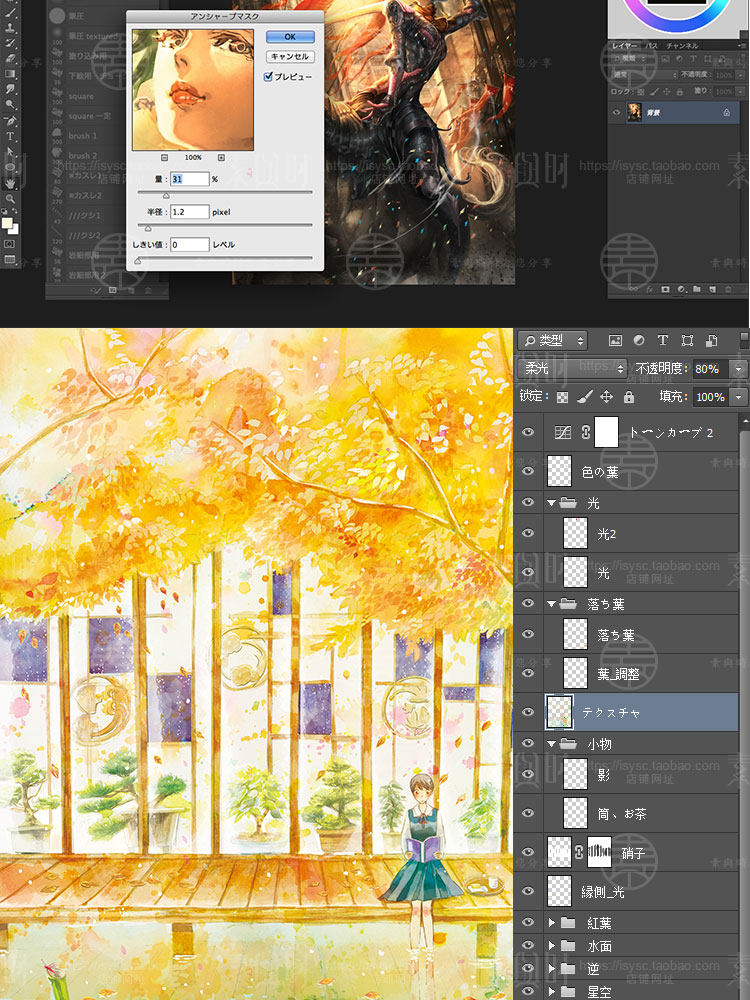
Task: Select the Gradient tool in toolbar
Action: coord(10,73)
